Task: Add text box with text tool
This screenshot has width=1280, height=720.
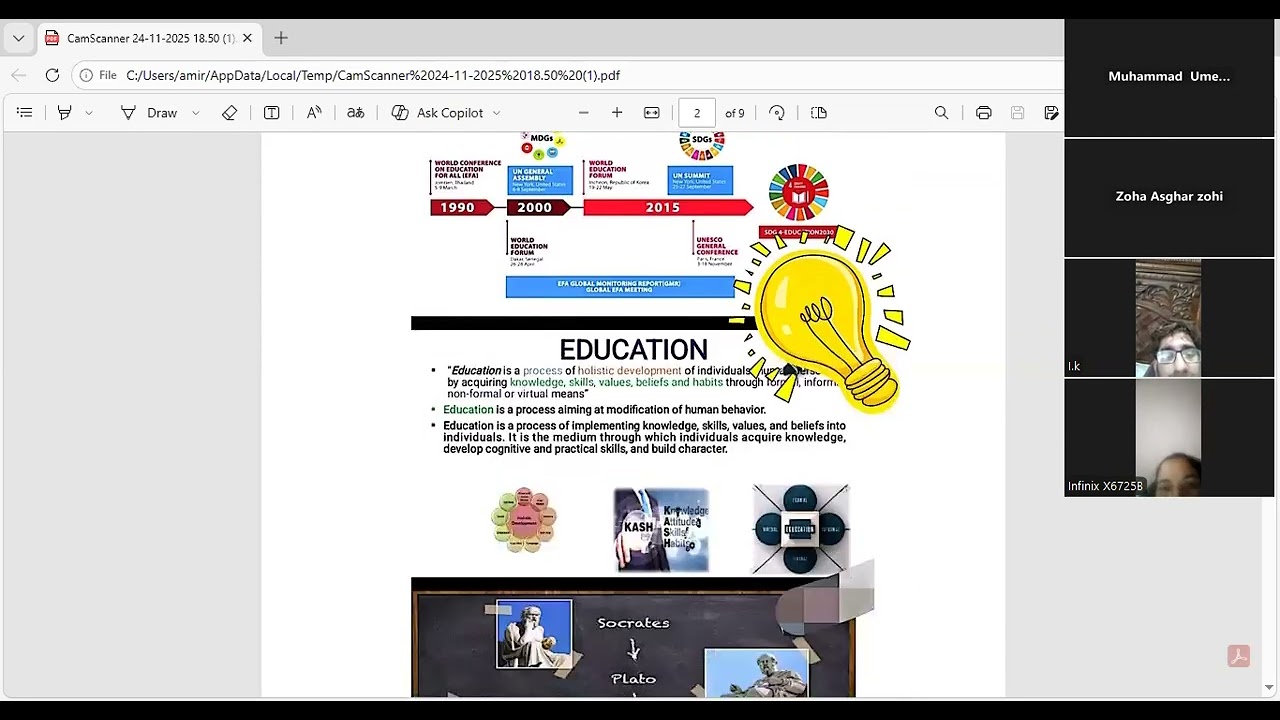Action: (x=271, y=113)
